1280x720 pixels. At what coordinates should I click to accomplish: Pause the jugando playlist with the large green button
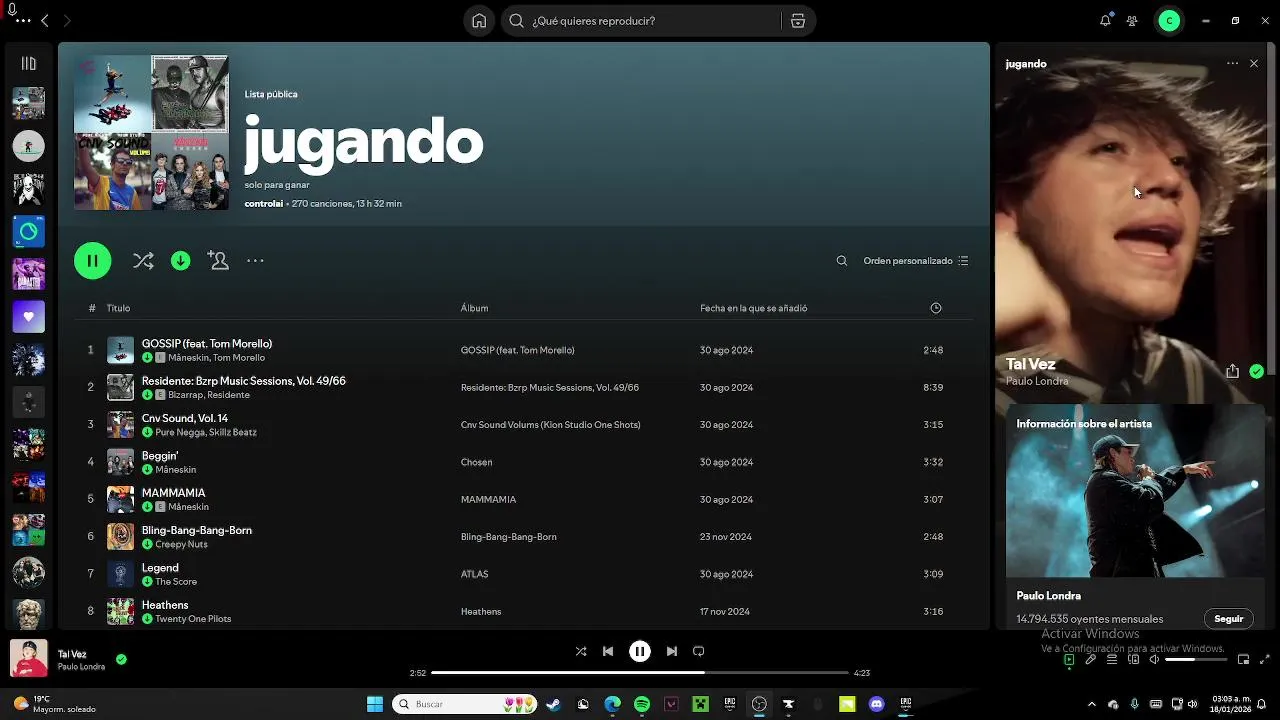click(92, 261)
